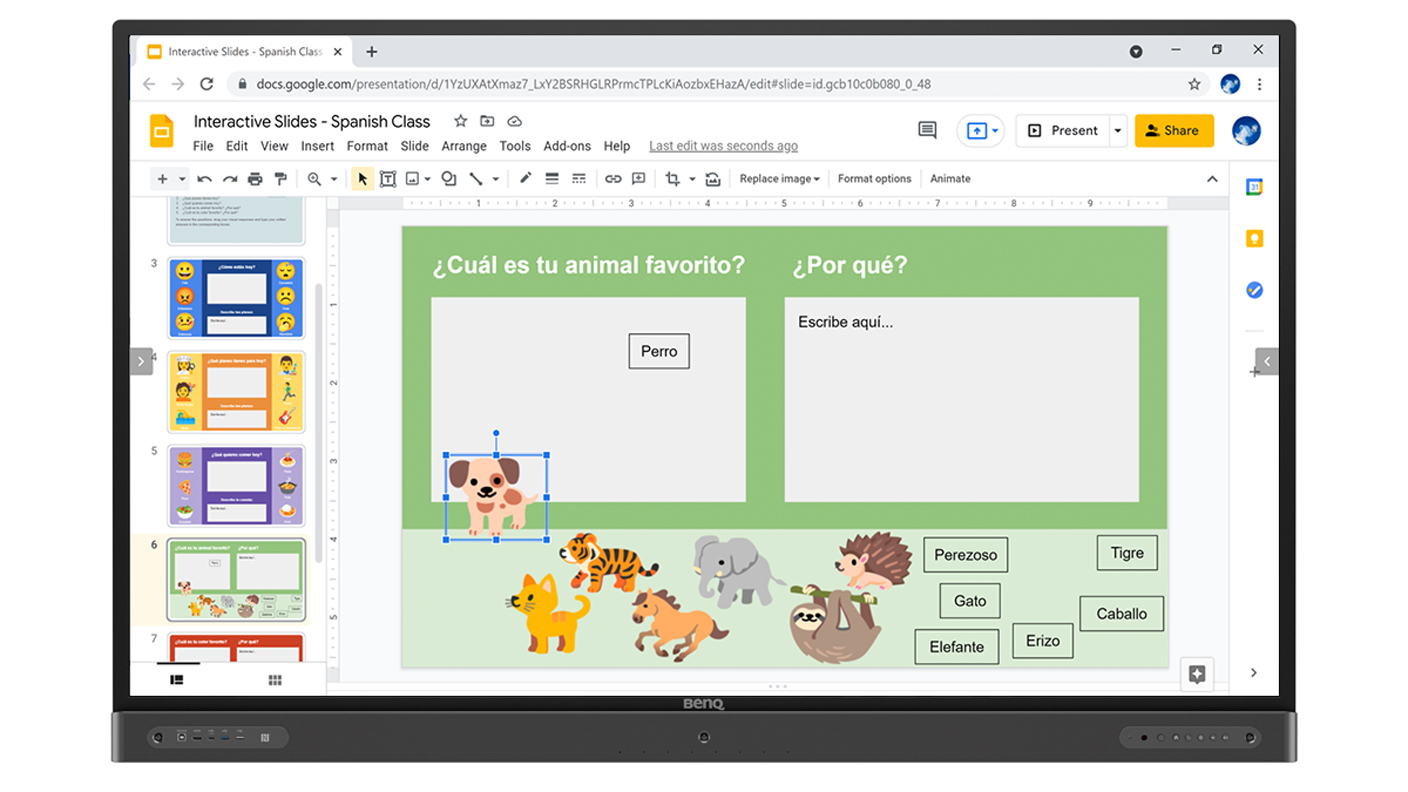Click the Paint format tool
Screen dimensions: 1408x792
281,178
